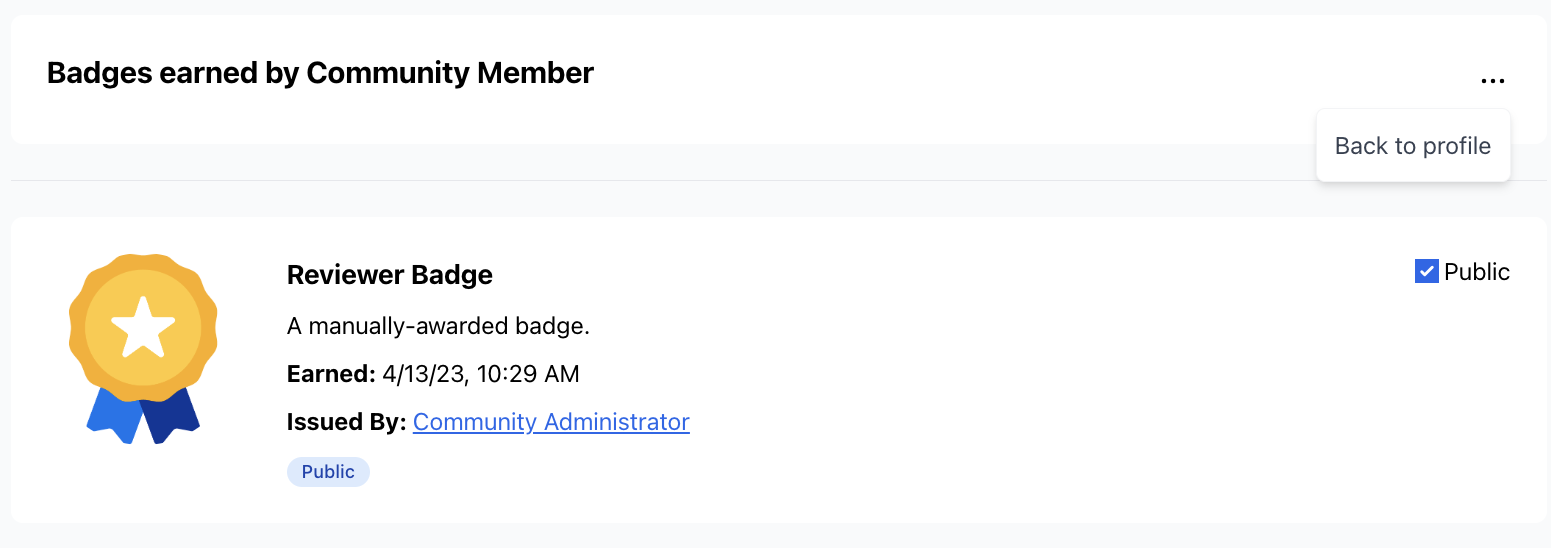Click the 10:29 AM earned time
Screen dimensions: 1551x548
click(x=528, y=374)
